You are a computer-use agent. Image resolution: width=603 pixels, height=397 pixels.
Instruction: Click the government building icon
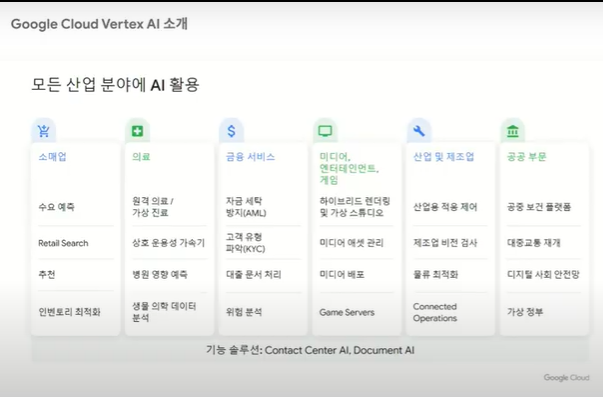tap(513, 131)
